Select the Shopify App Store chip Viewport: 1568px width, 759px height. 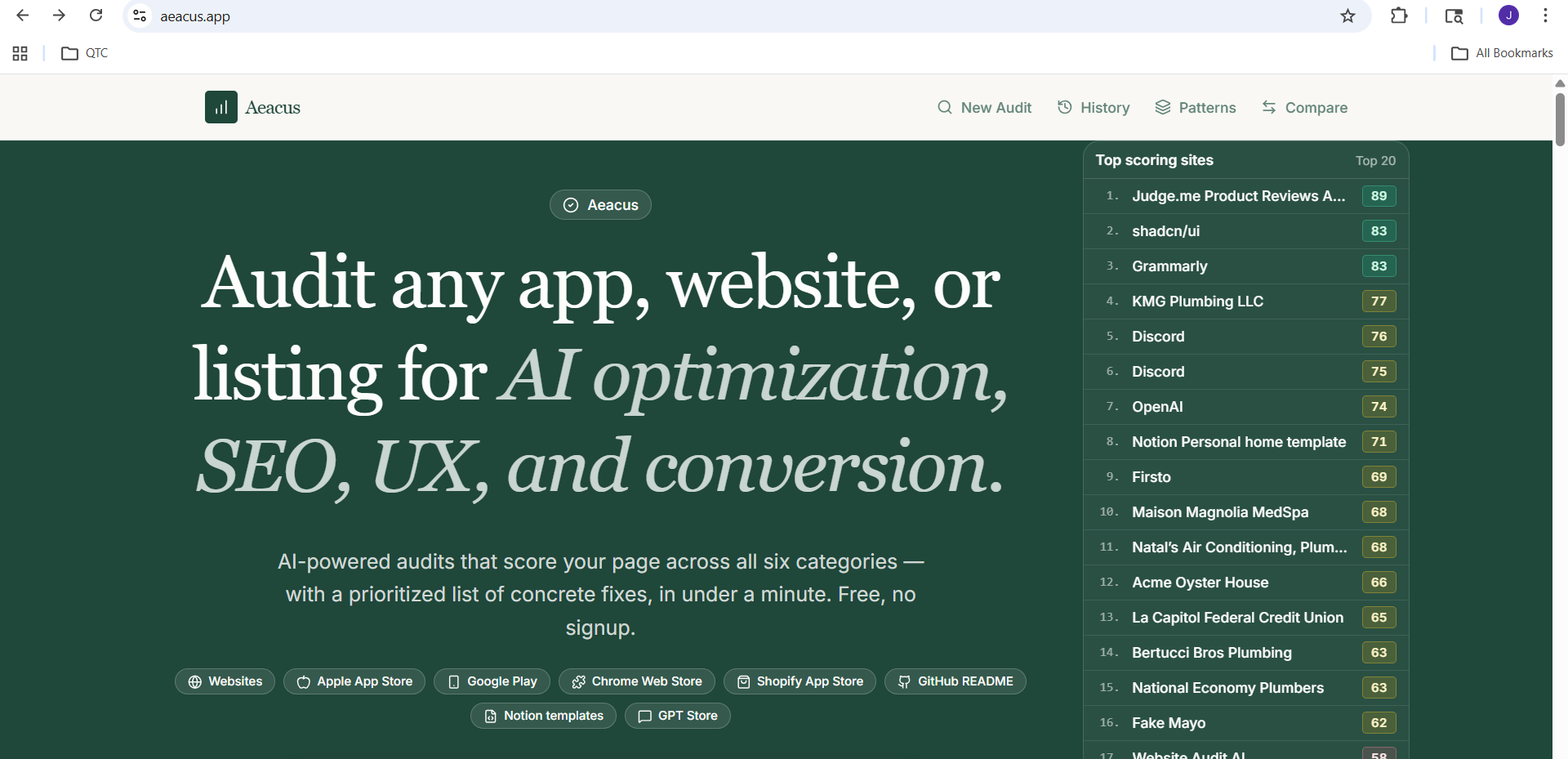(x=800, y=681)
